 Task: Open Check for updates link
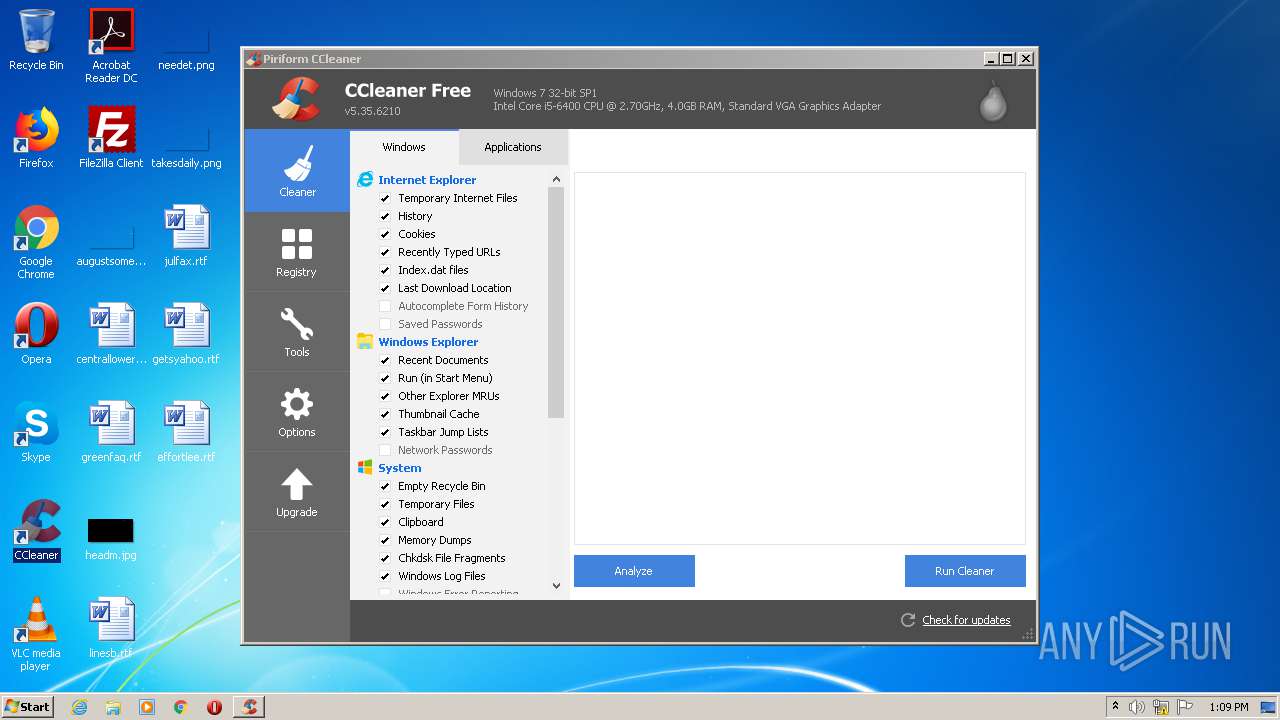pyautogui.click(x=966, y=620)
